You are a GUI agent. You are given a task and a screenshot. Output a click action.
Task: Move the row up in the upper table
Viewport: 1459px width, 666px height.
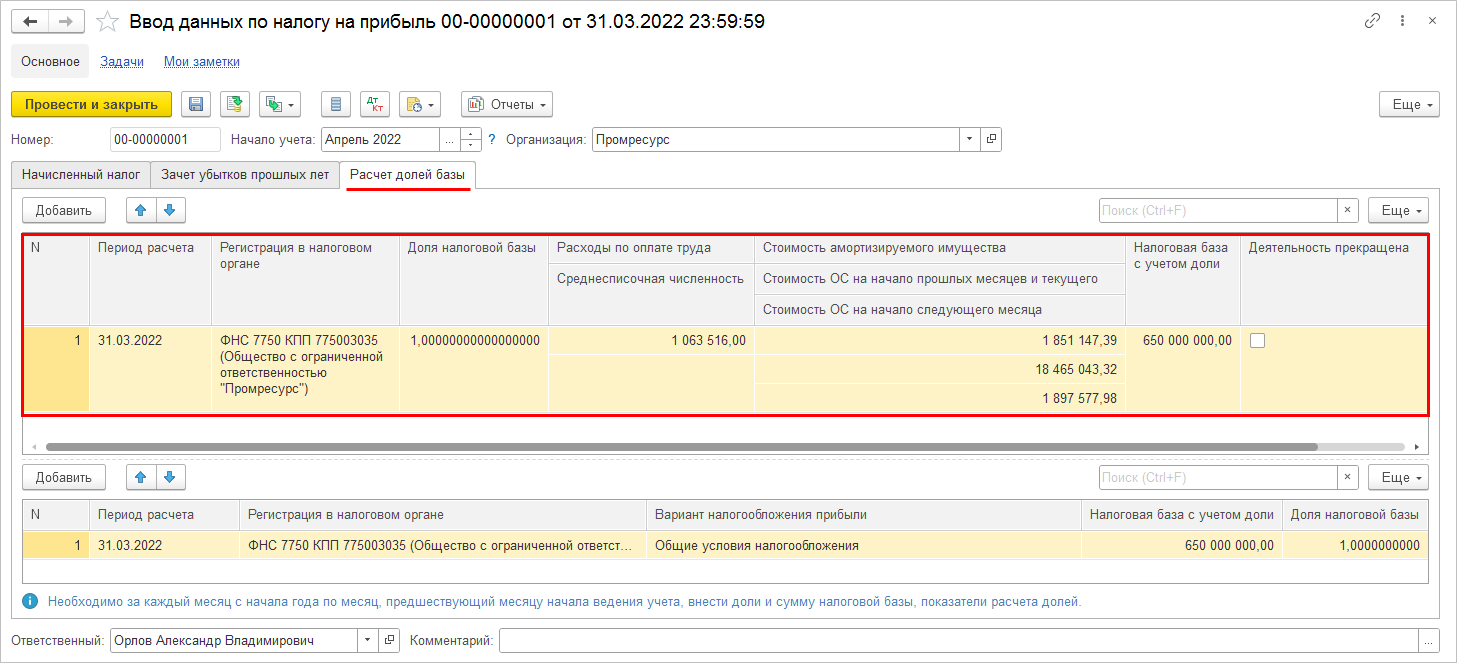coord(141,210)
